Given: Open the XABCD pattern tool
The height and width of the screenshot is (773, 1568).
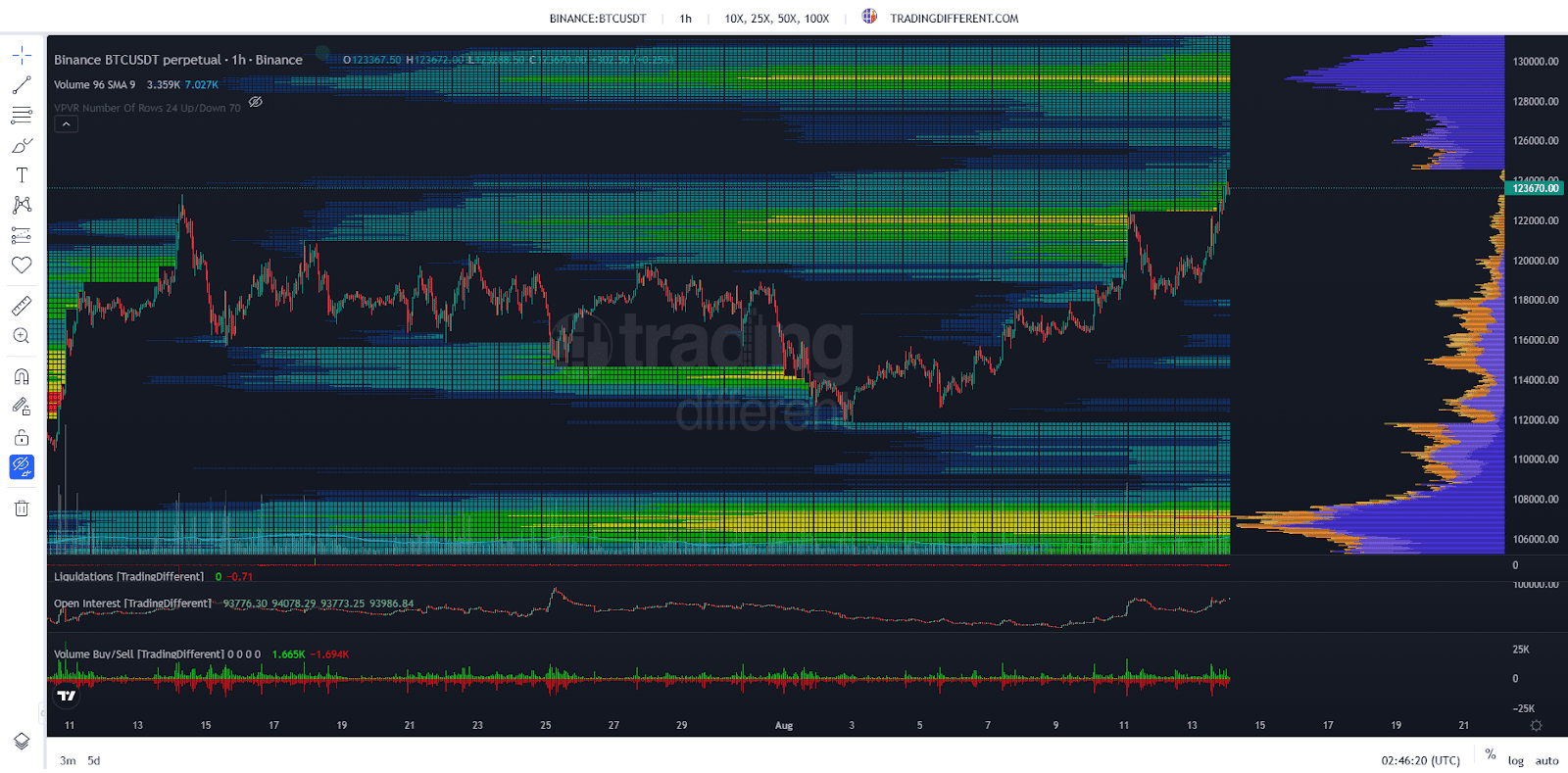Looking at the screenshot, I should [x=22, y=205].
